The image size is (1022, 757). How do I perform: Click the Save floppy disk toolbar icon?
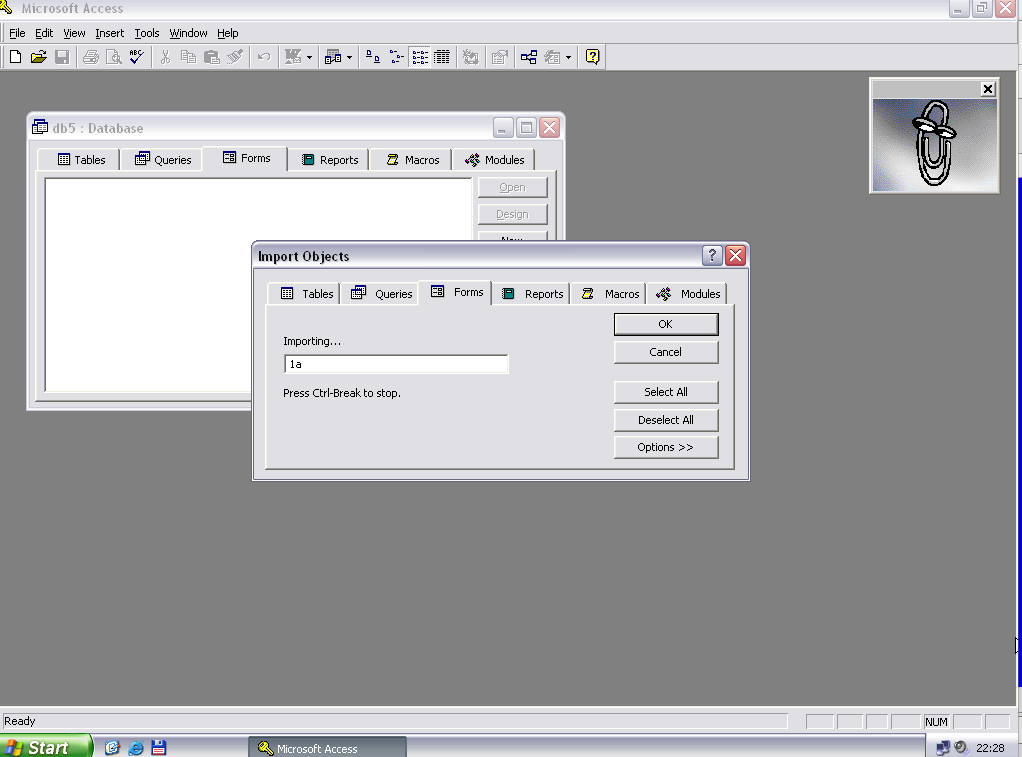click(62, 57)
